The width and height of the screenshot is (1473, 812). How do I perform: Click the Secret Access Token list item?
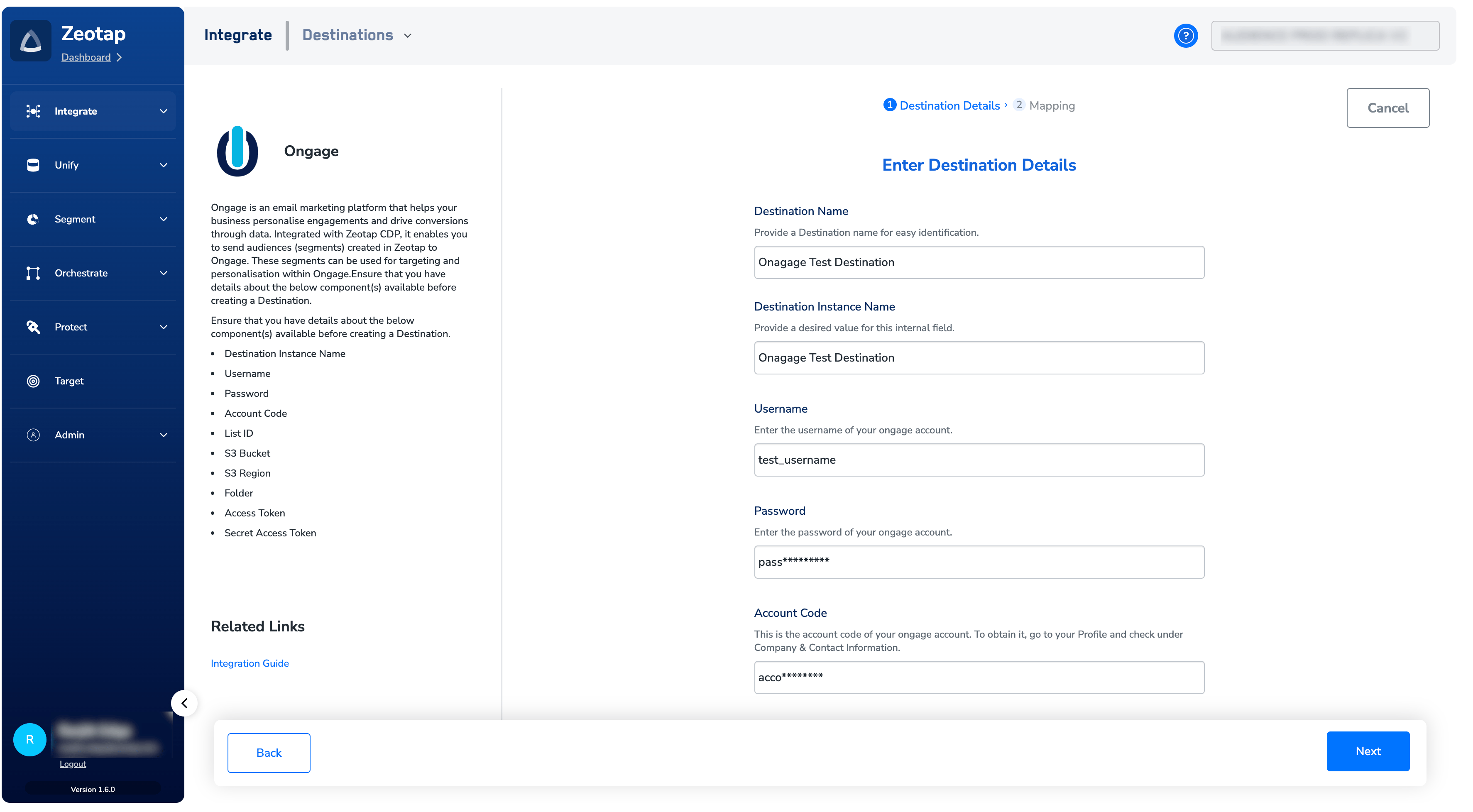click(x=270, y=533)
